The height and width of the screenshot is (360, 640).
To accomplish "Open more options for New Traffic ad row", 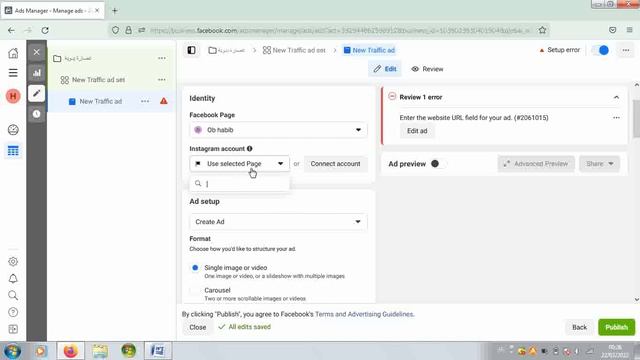I will (x=145, y=101).
